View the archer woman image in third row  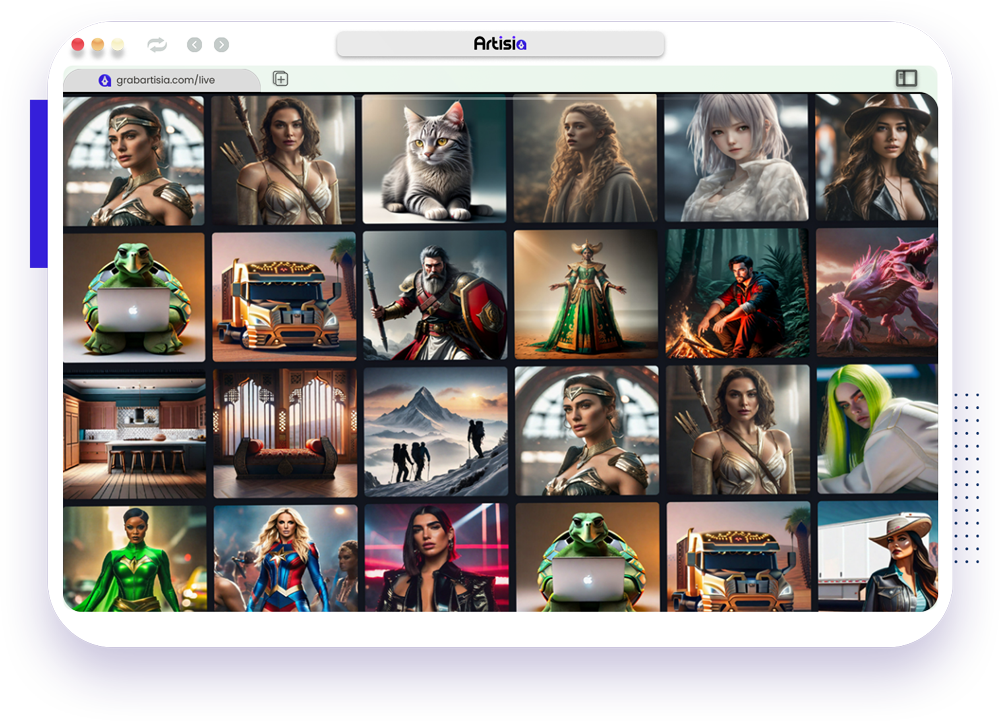pyautogui.click(x=738, y=430)
